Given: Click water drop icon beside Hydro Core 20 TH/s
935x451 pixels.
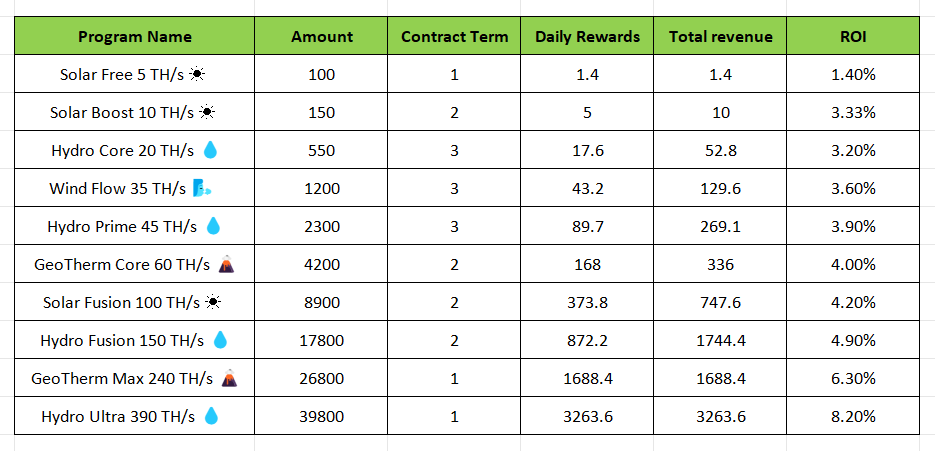Looking at the screenshot, I should click(210, 150).
